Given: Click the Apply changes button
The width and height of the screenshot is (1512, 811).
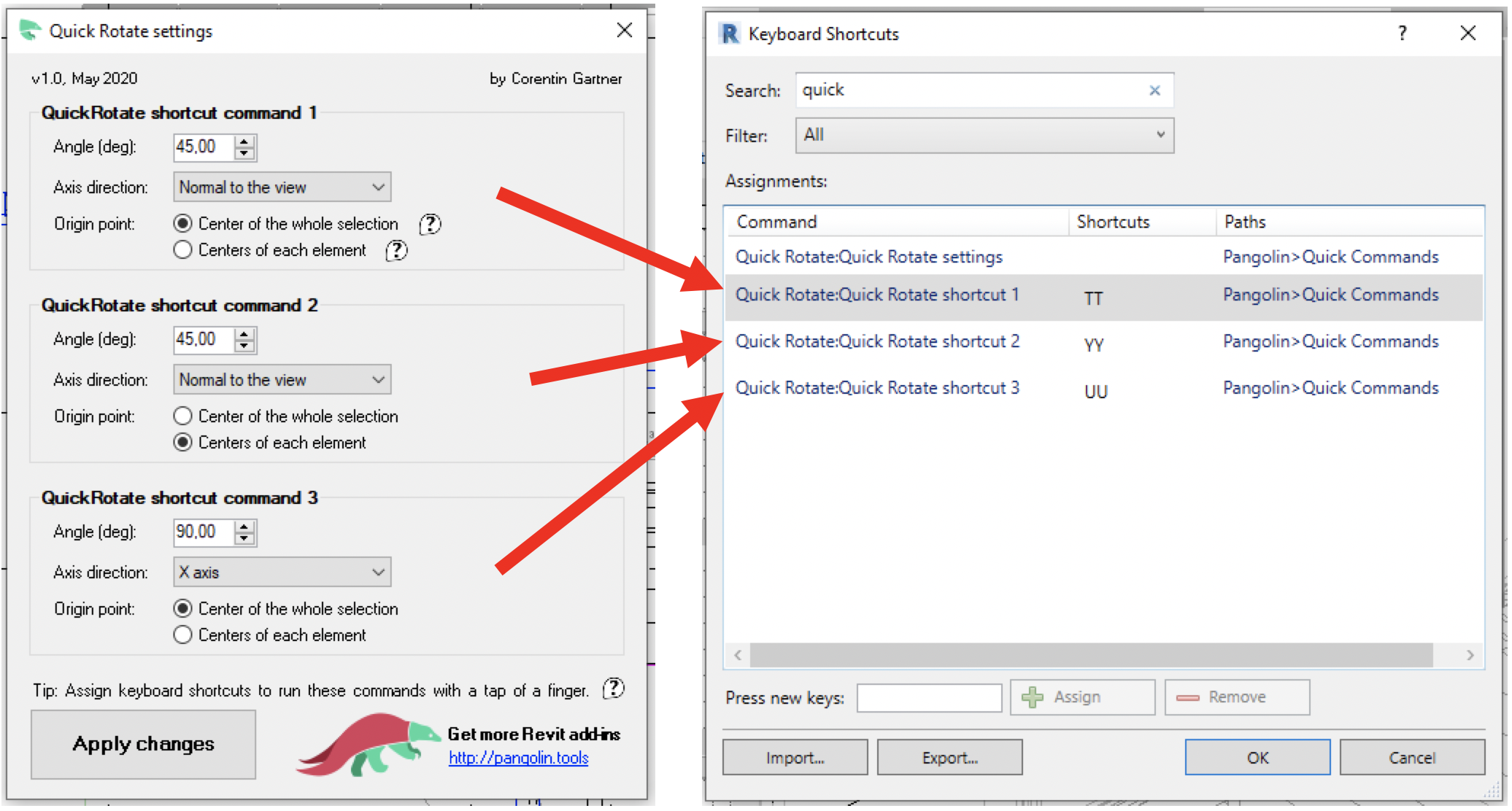Looking at the screenshot, I should point(143,745).
